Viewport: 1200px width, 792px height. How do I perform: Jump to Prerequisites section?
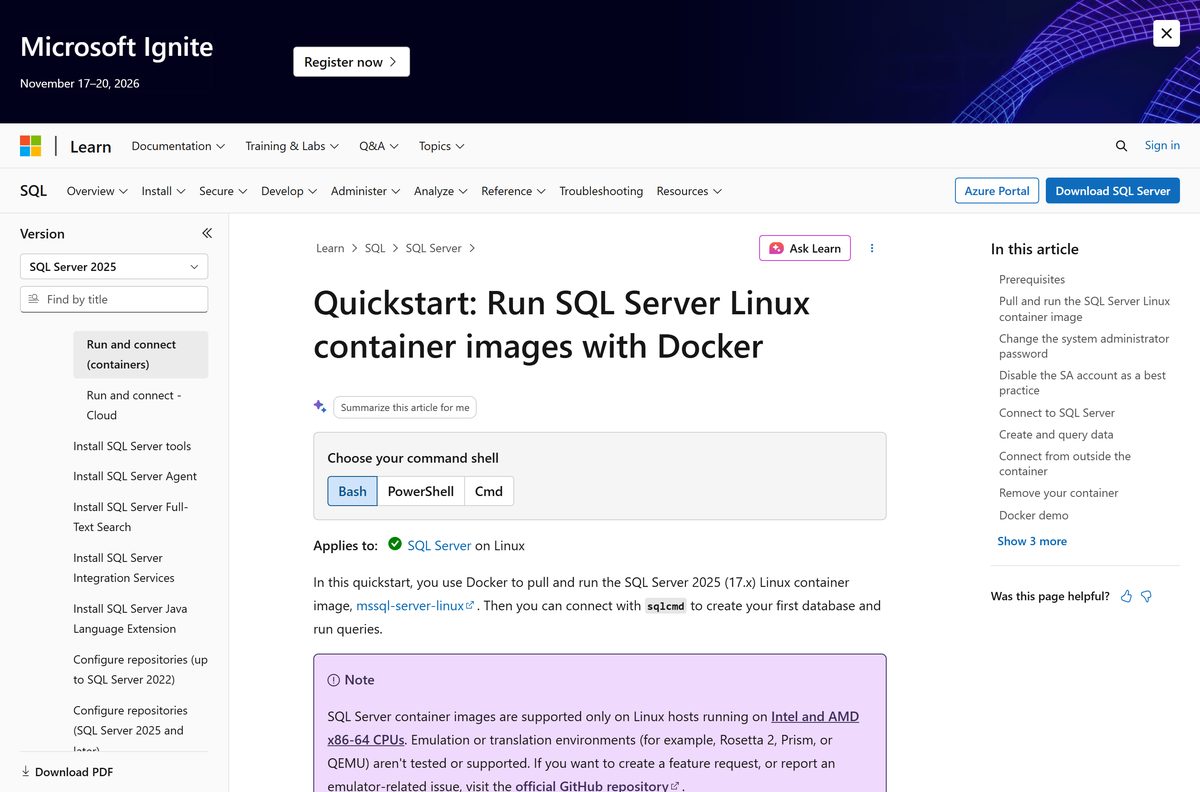coord(1032,279)
